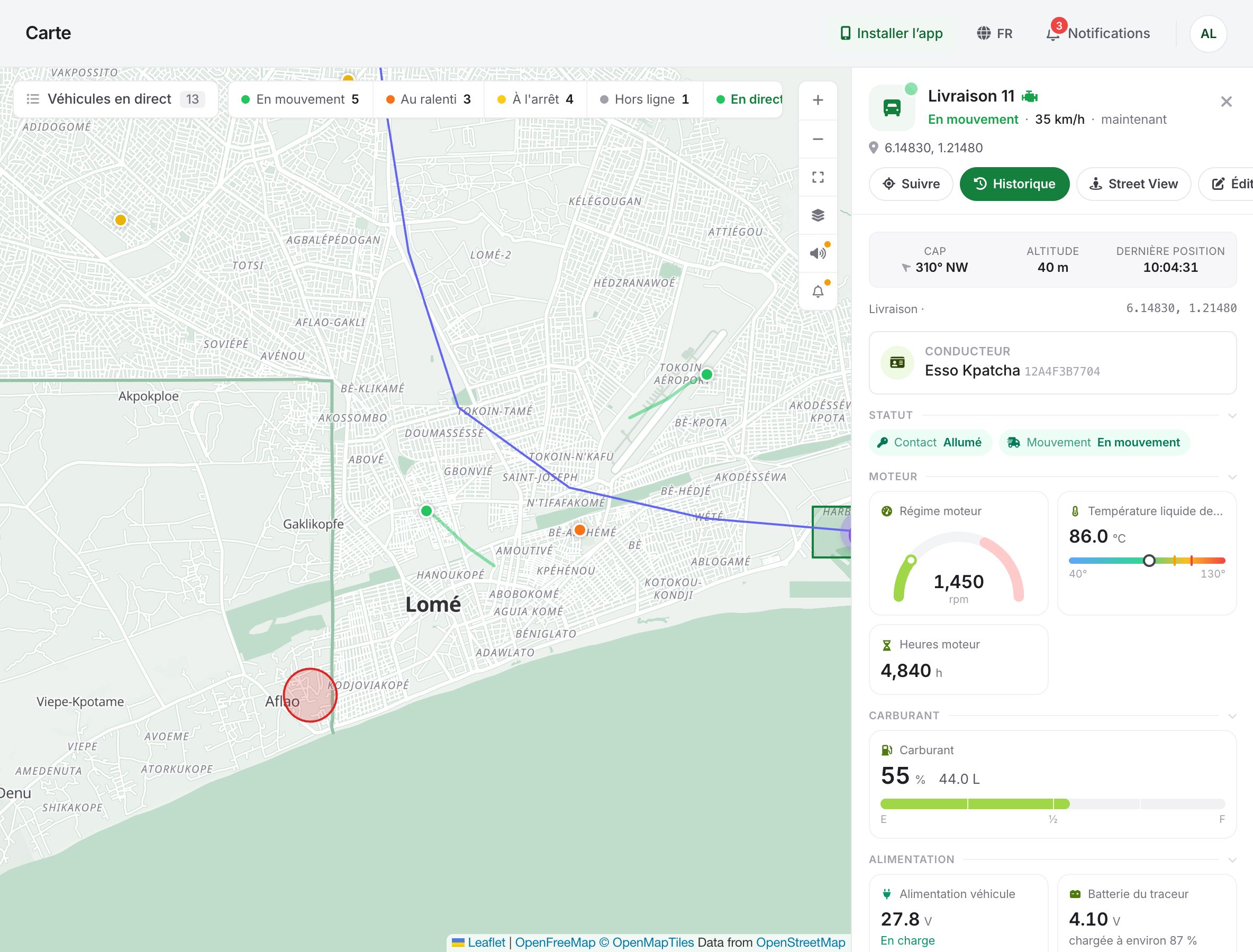
Task: Filter by À l'arrêt vehicles
Action: tap(535, 99)
